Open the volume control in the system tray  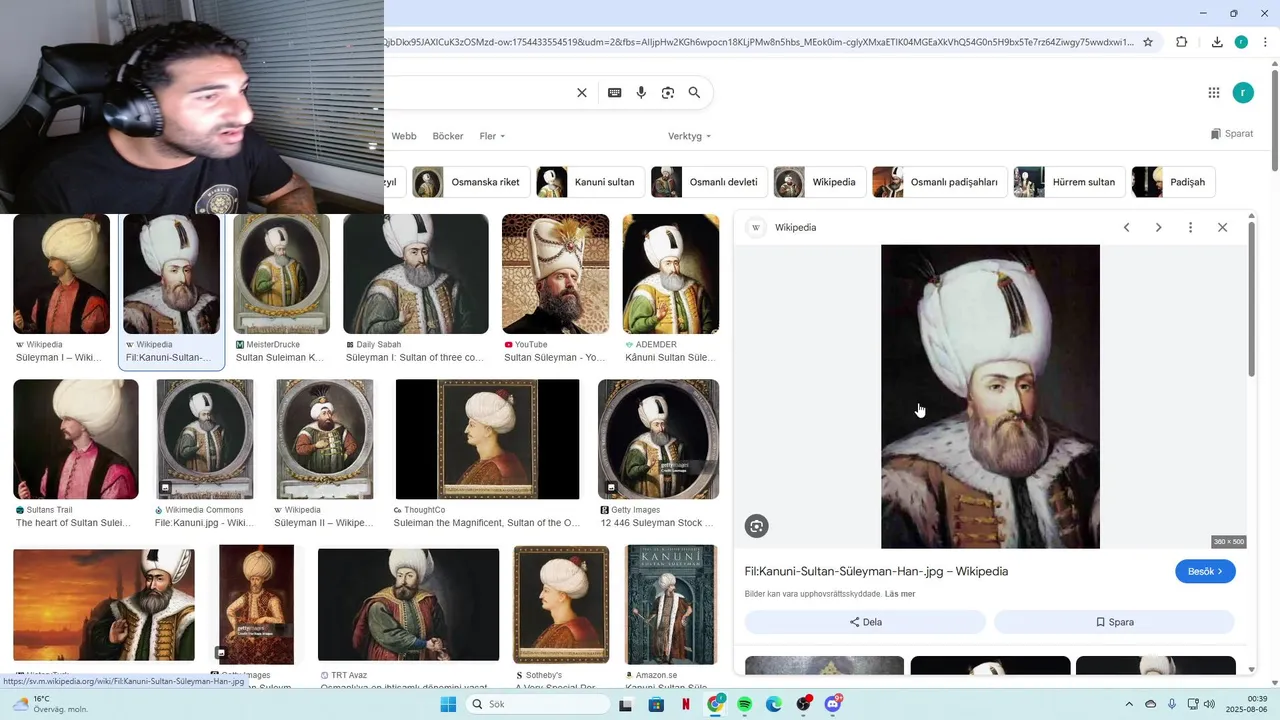[x=1209, y=704]
